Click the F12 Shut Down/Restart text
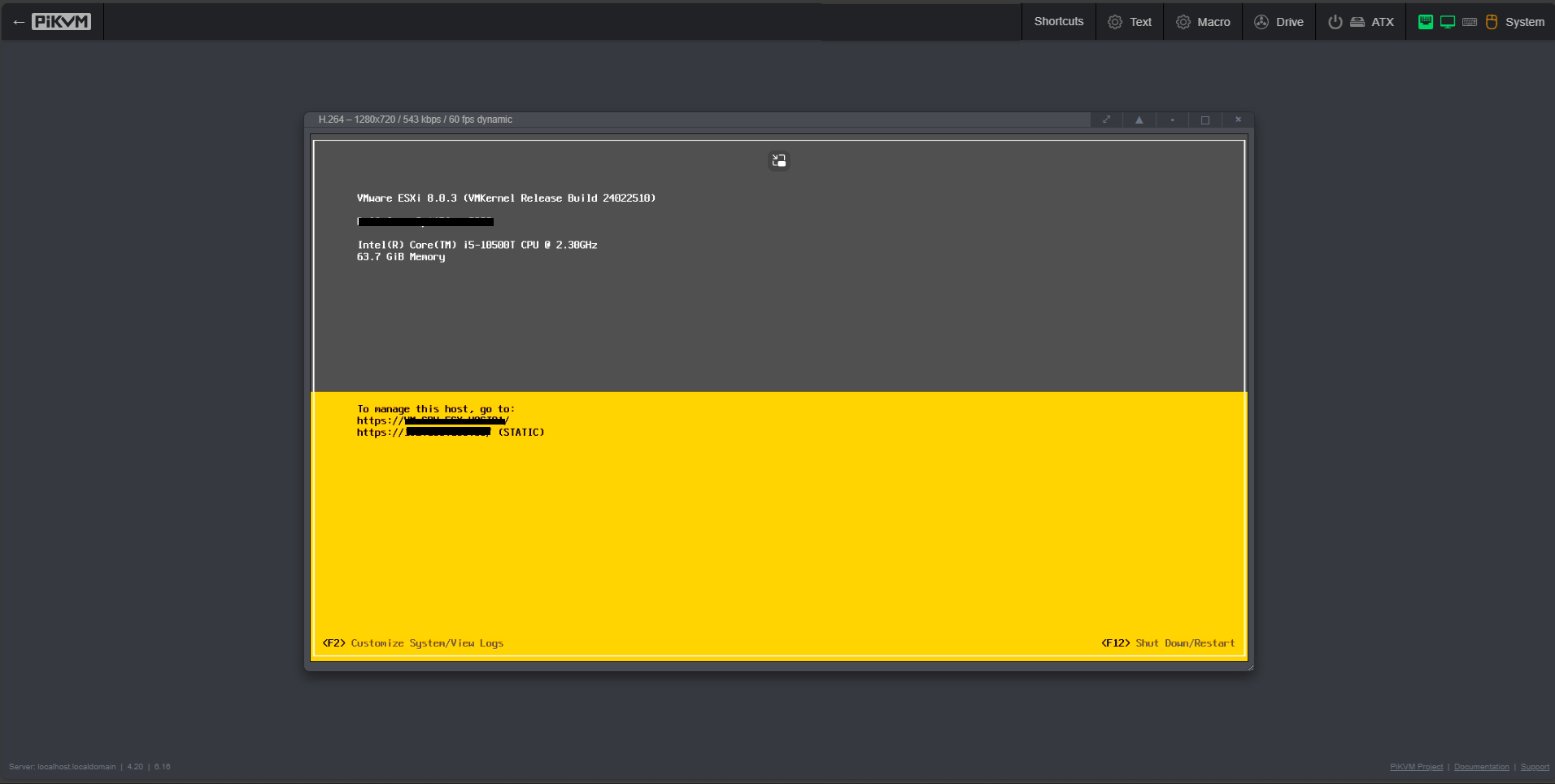Viewport: 1555px width, 784px height. click(x=1168, y=643)
